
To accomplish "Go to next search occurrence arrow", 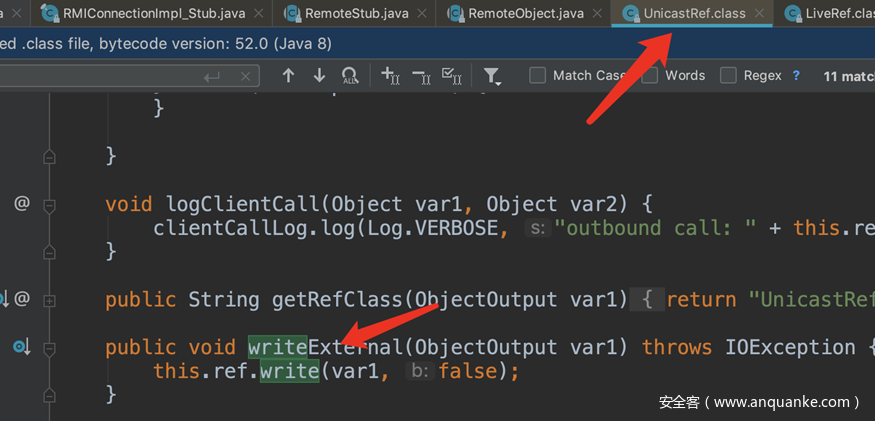I will pos(319,76).
